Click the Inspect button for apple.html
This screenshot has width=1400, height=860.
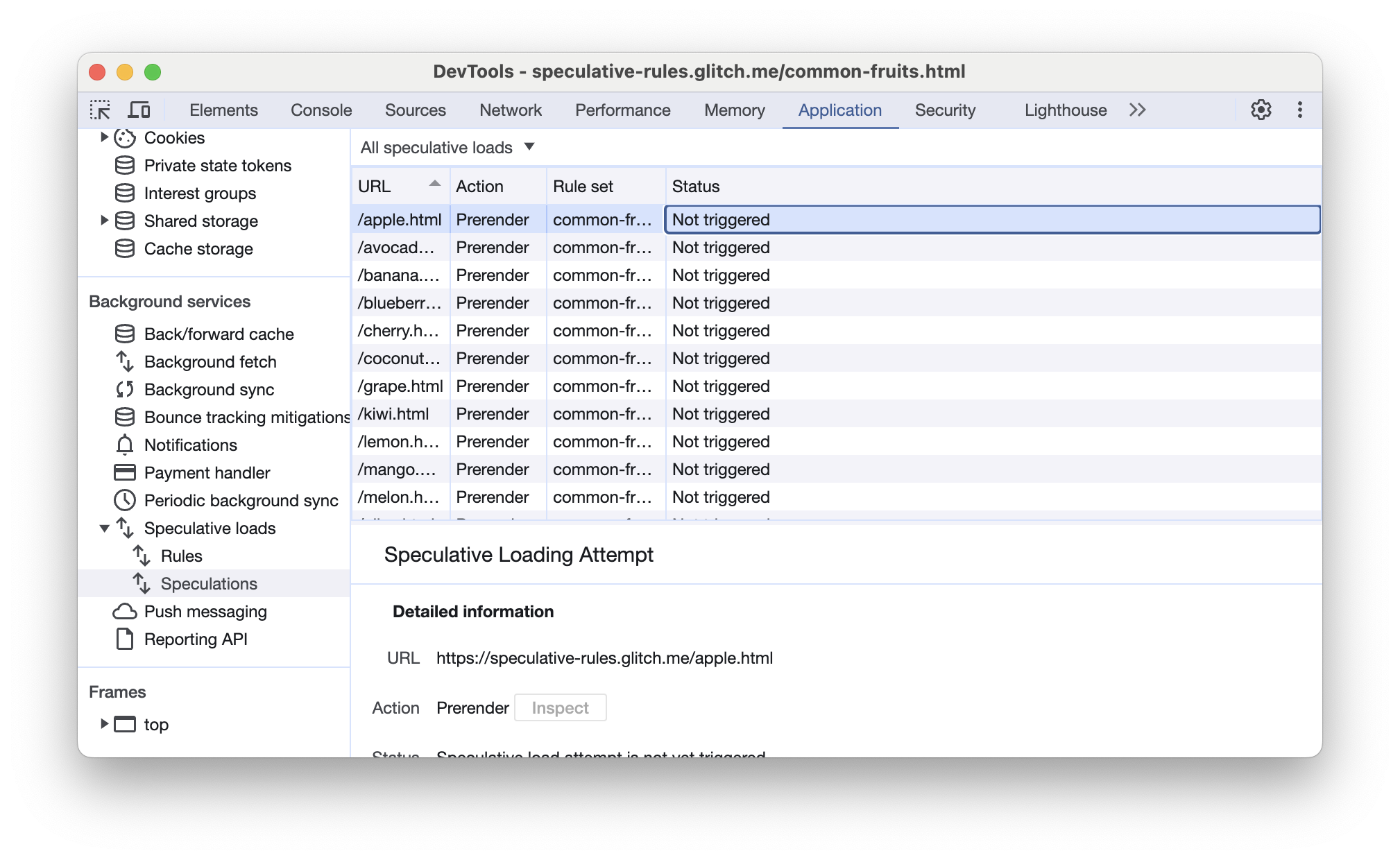click(x=558, y=707)
